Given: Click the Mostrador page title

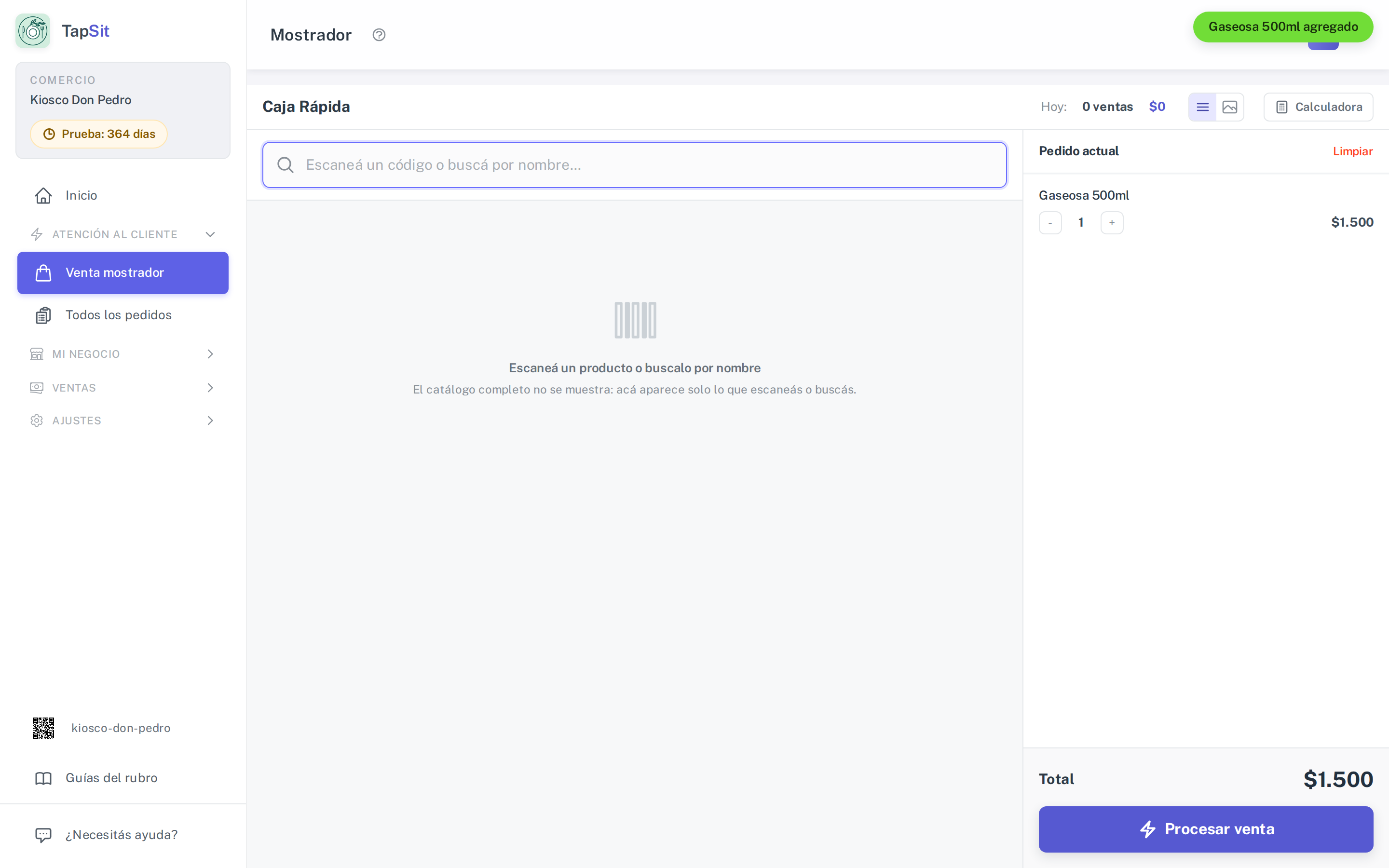Looking at the screenshot, I should coord(311,35).
